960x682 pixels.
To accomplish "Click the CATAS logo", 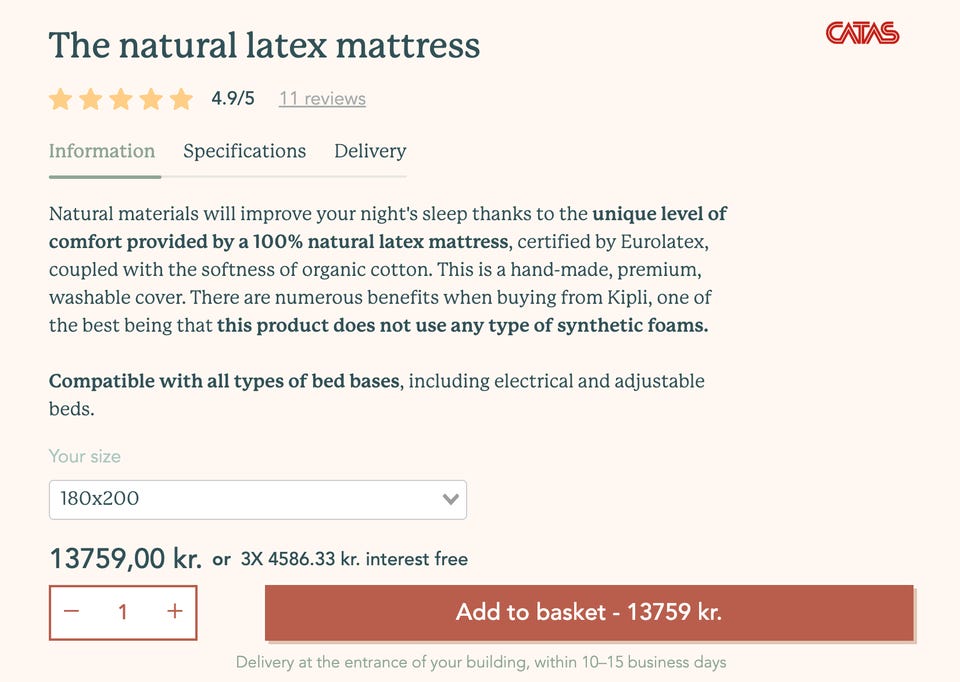I will [862, 34].
